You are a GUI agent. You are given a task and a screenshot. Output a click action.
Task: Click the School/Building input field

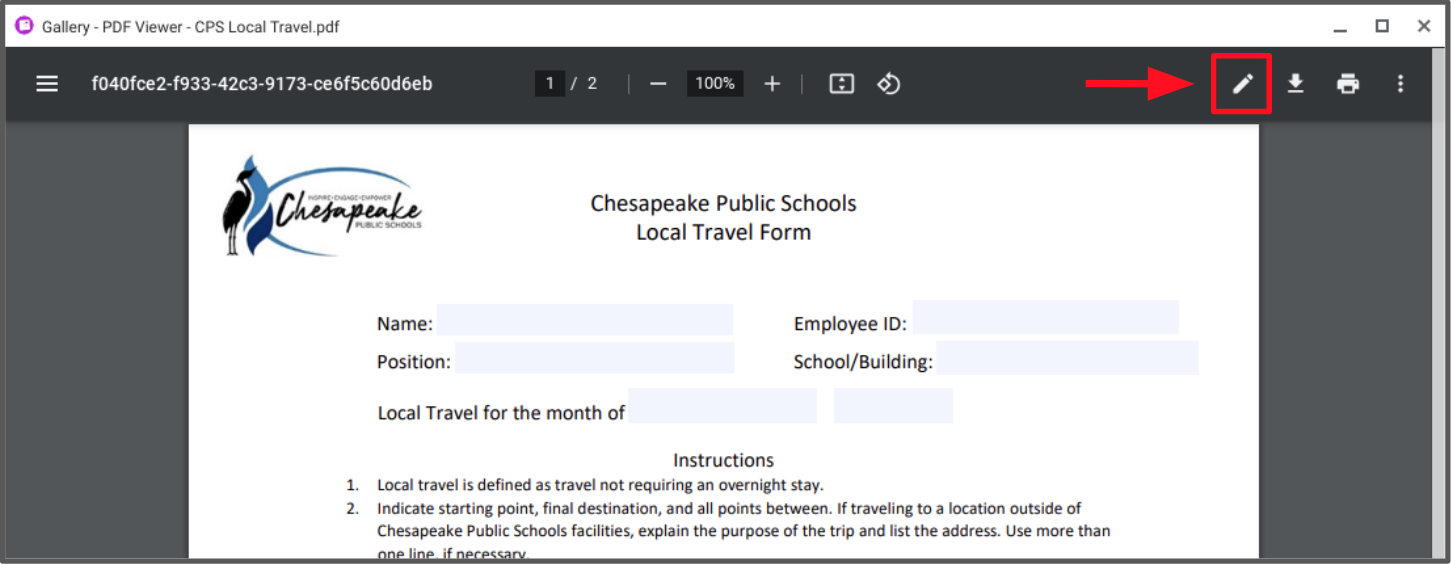pos(1067,358)
